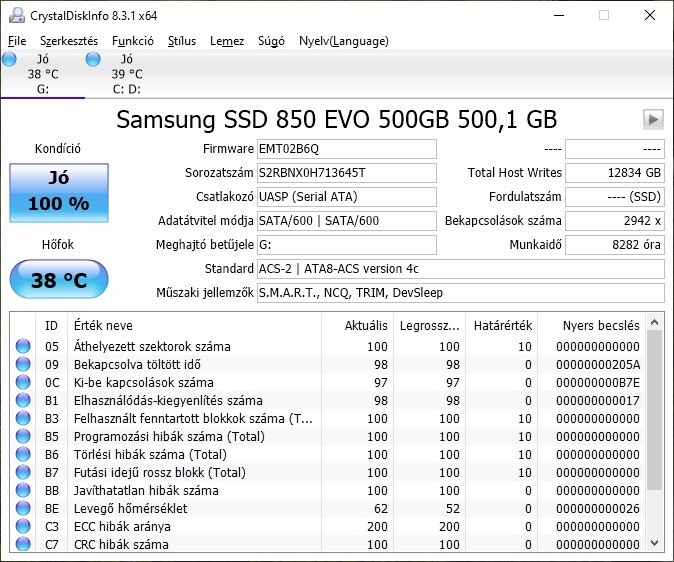The image size is (674, 562).
Task: Click the SATA/600 | SATA/600 transfer mode field
Action: 347,221
